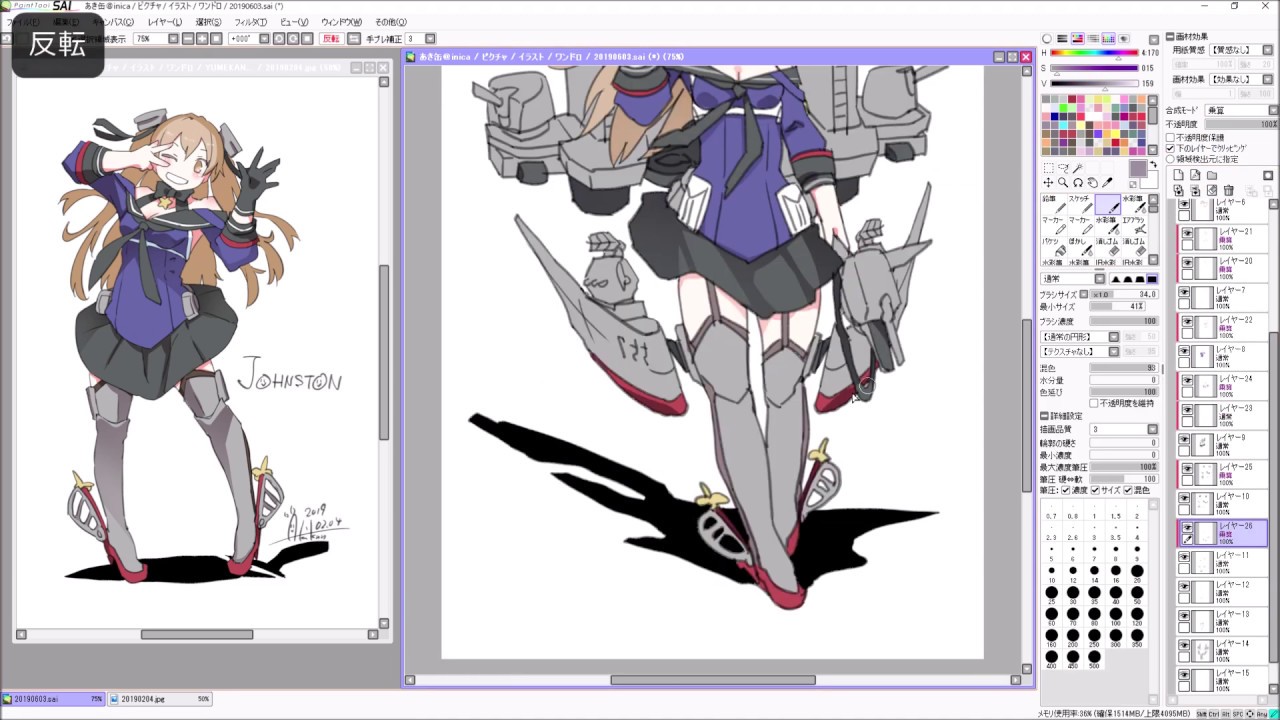This screenshot has width=1280, height=720.
Task: Adjust the brush 濃度 density slider
Action: pos(1124,321)
